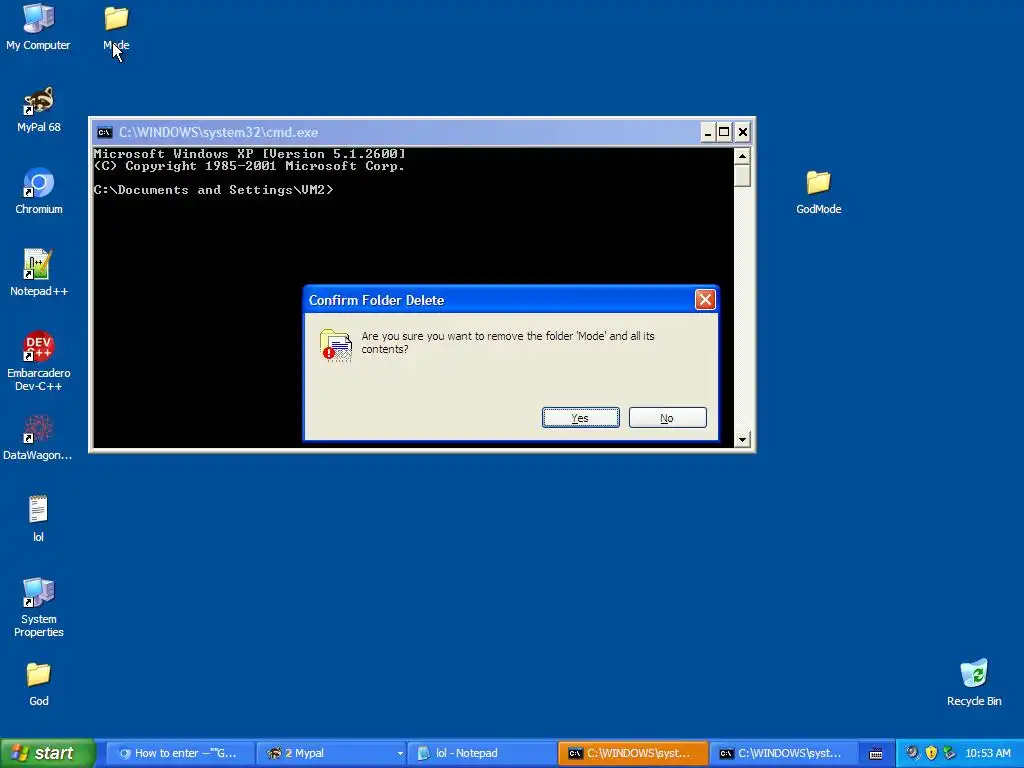Launch the MyPal 68 browser shortcut
Image resolution: width=1024 pixels, height=768 pixels.
(x=39, y=109)
